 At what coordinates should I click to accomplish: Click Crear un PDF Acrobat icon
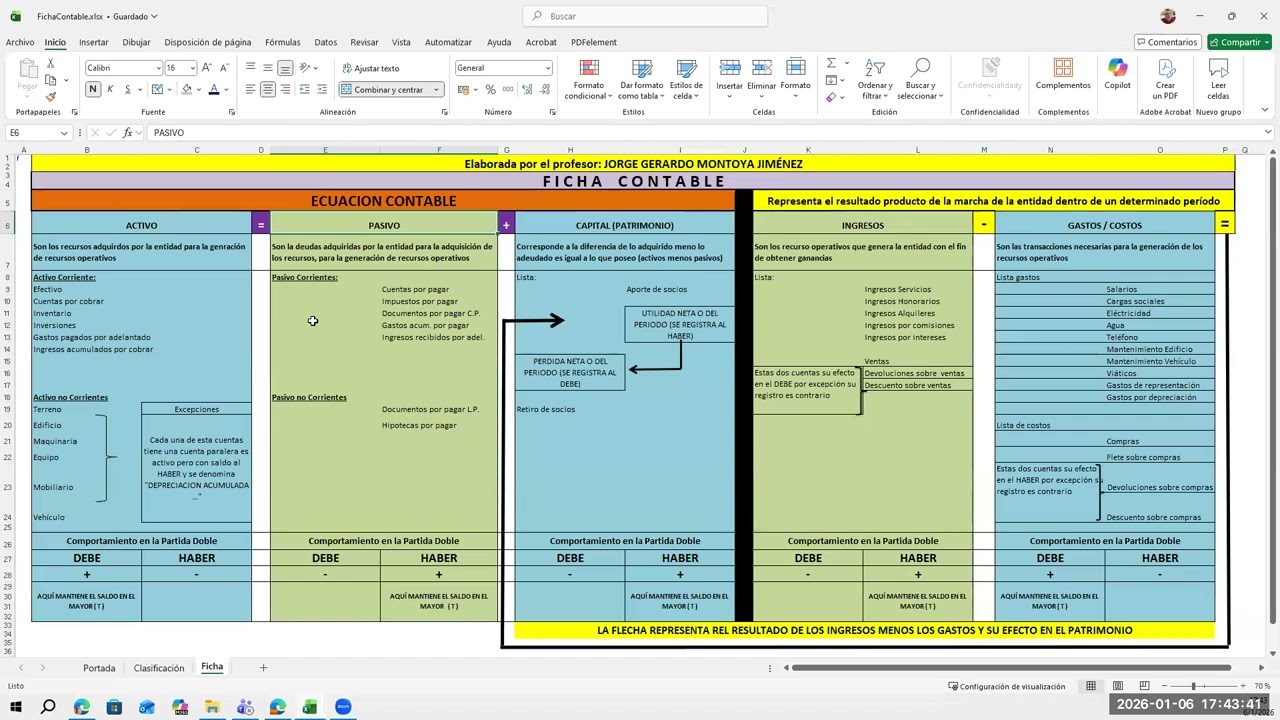tap(1166, 79)
